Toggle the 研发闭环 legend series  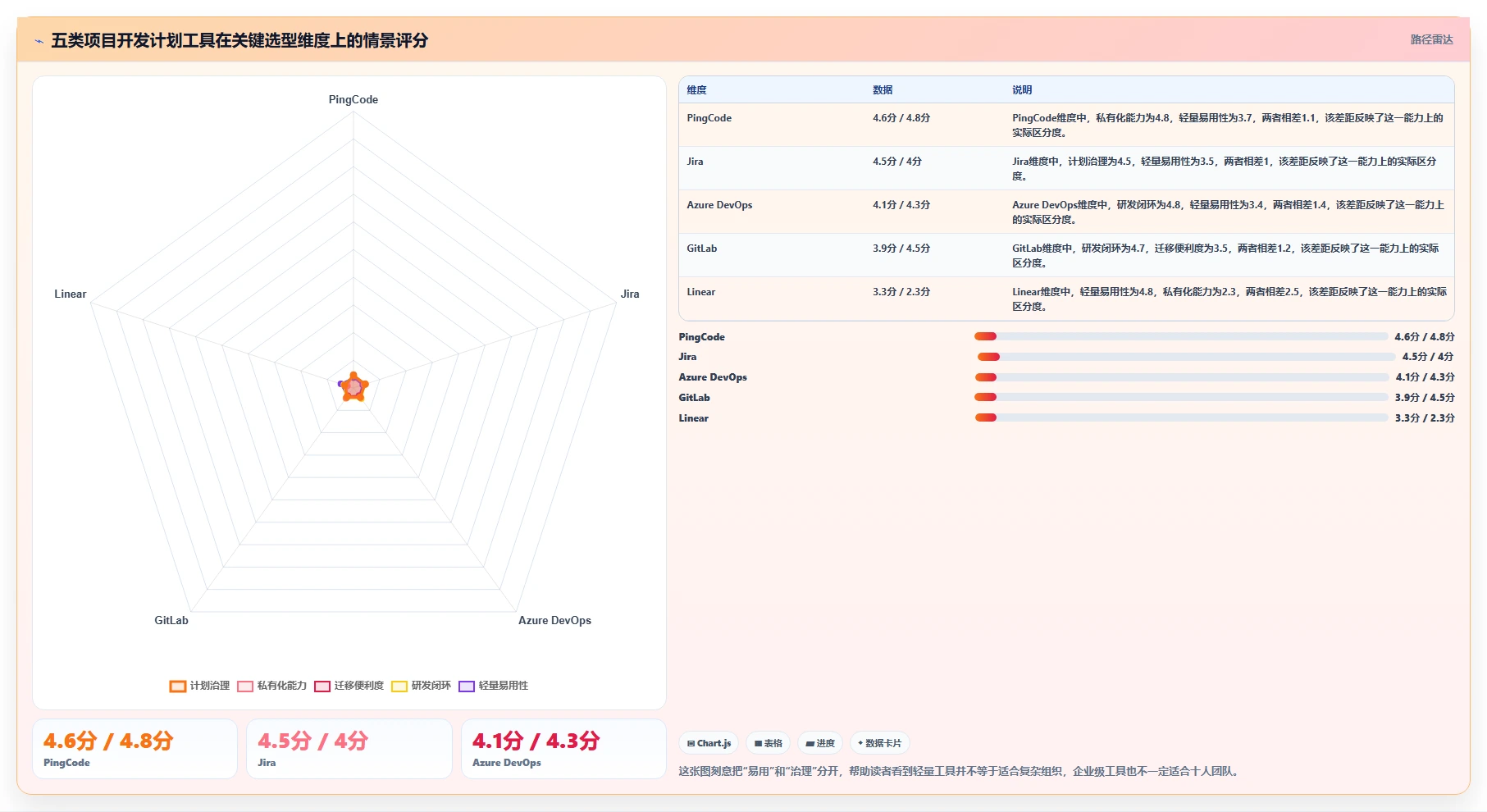coord(421,686)
